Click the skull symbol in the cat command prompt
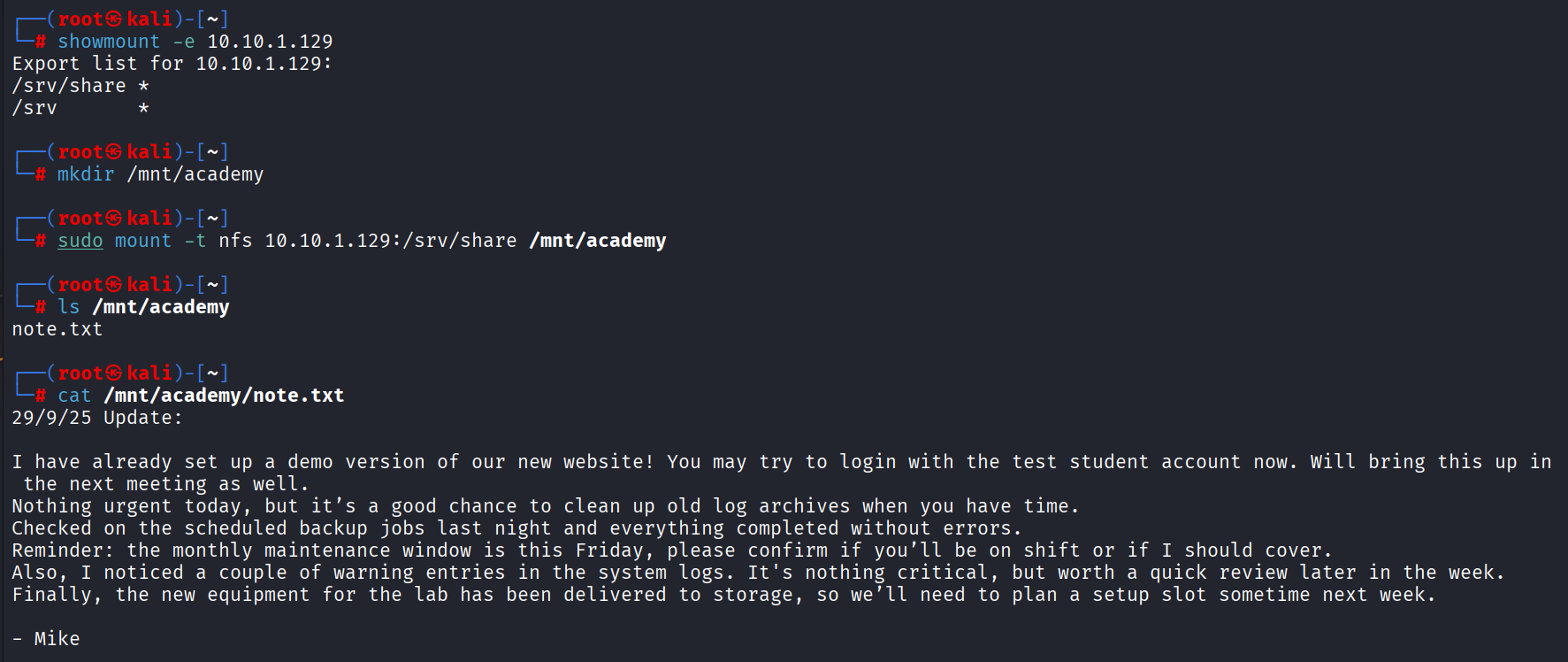 (x=114, y=373)
